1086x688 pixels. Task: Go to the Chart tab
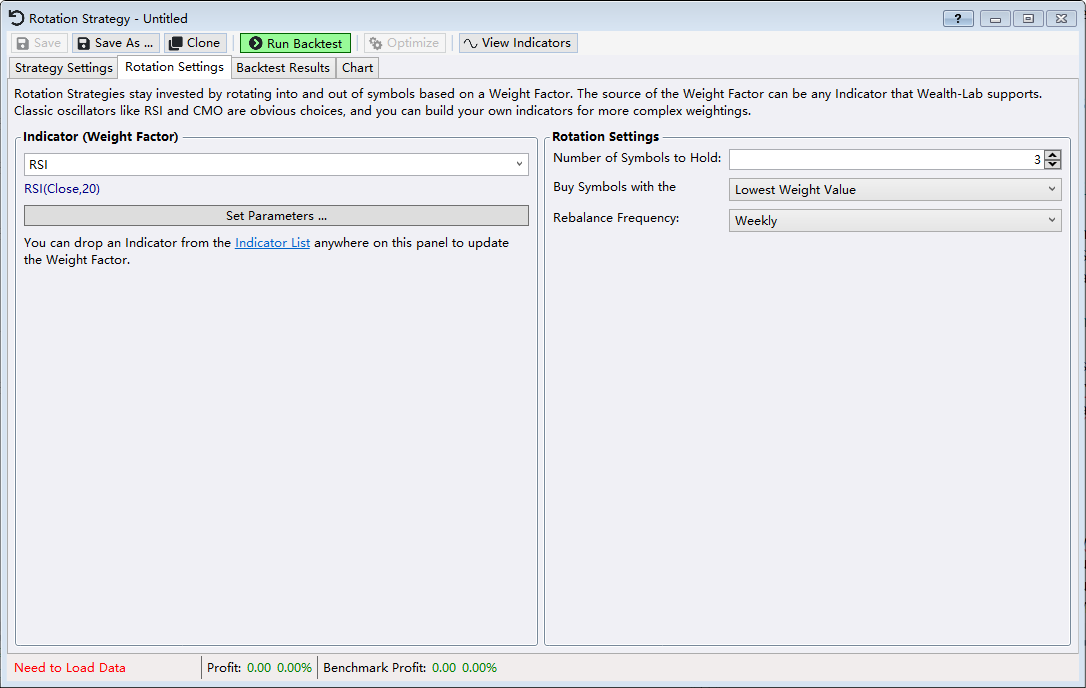pos(357,68)
